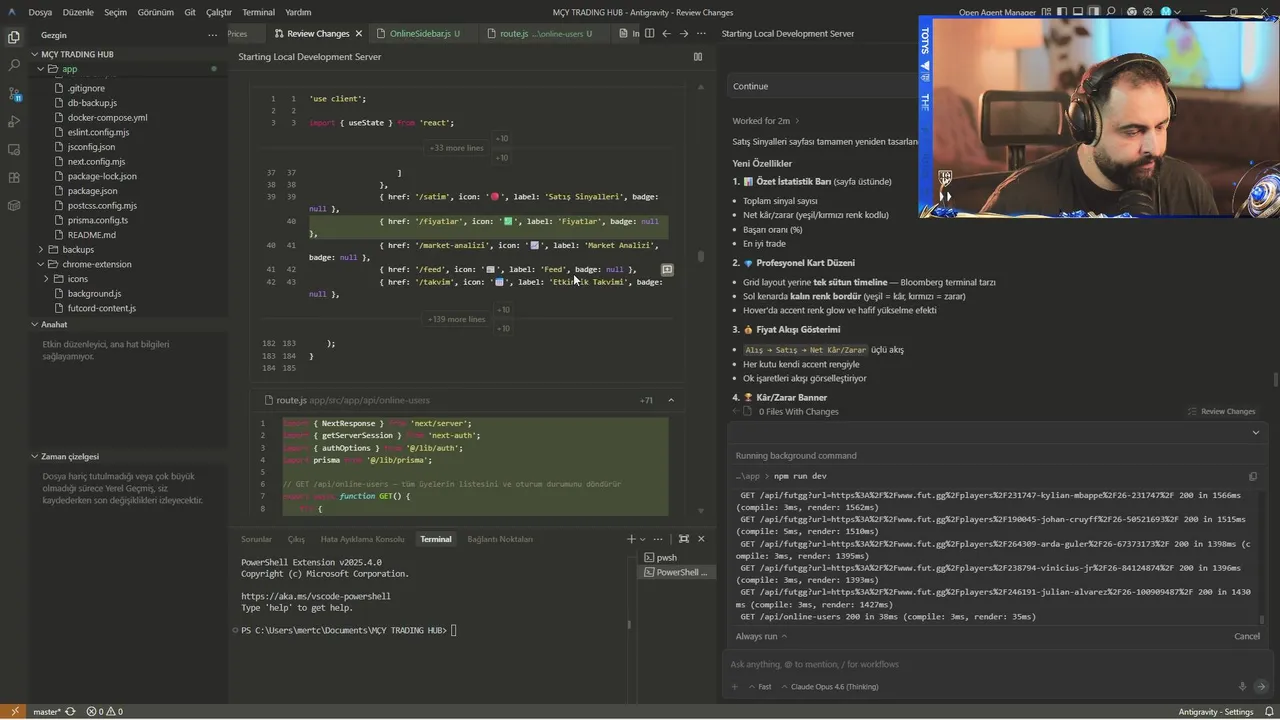Collapse the app folder
Screen dimensions: 1280x720
coord(41,69)
